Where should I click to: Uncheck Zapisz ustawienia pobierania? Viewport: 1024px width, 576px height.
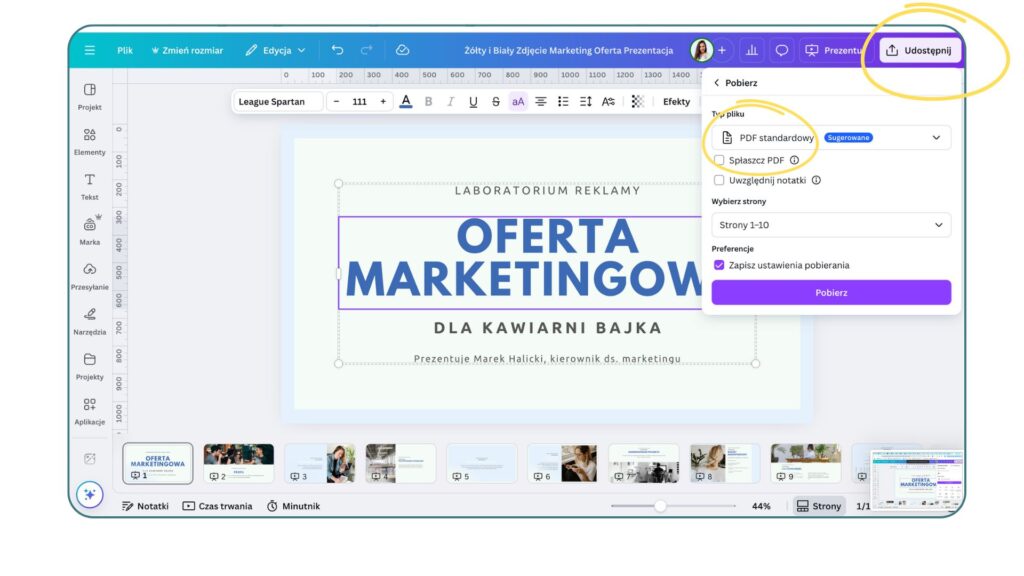pos(719,265)
